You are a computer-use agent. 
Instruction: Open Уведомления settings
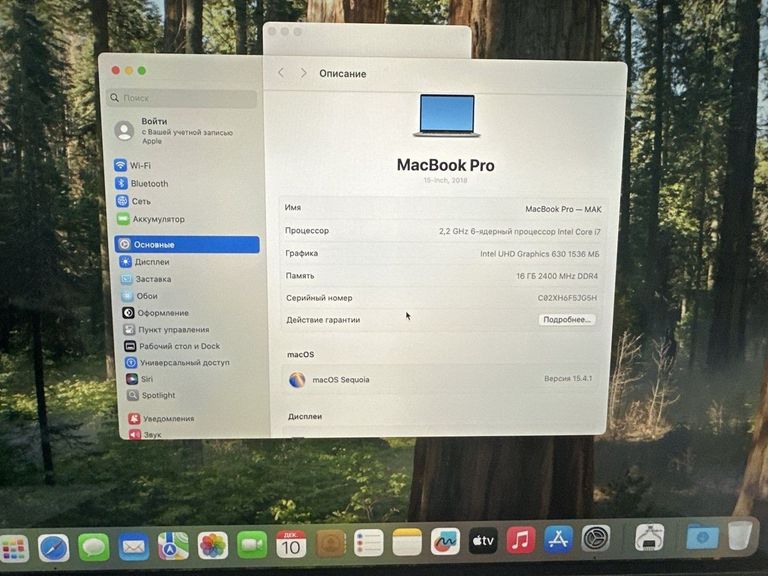coord(162,419)
